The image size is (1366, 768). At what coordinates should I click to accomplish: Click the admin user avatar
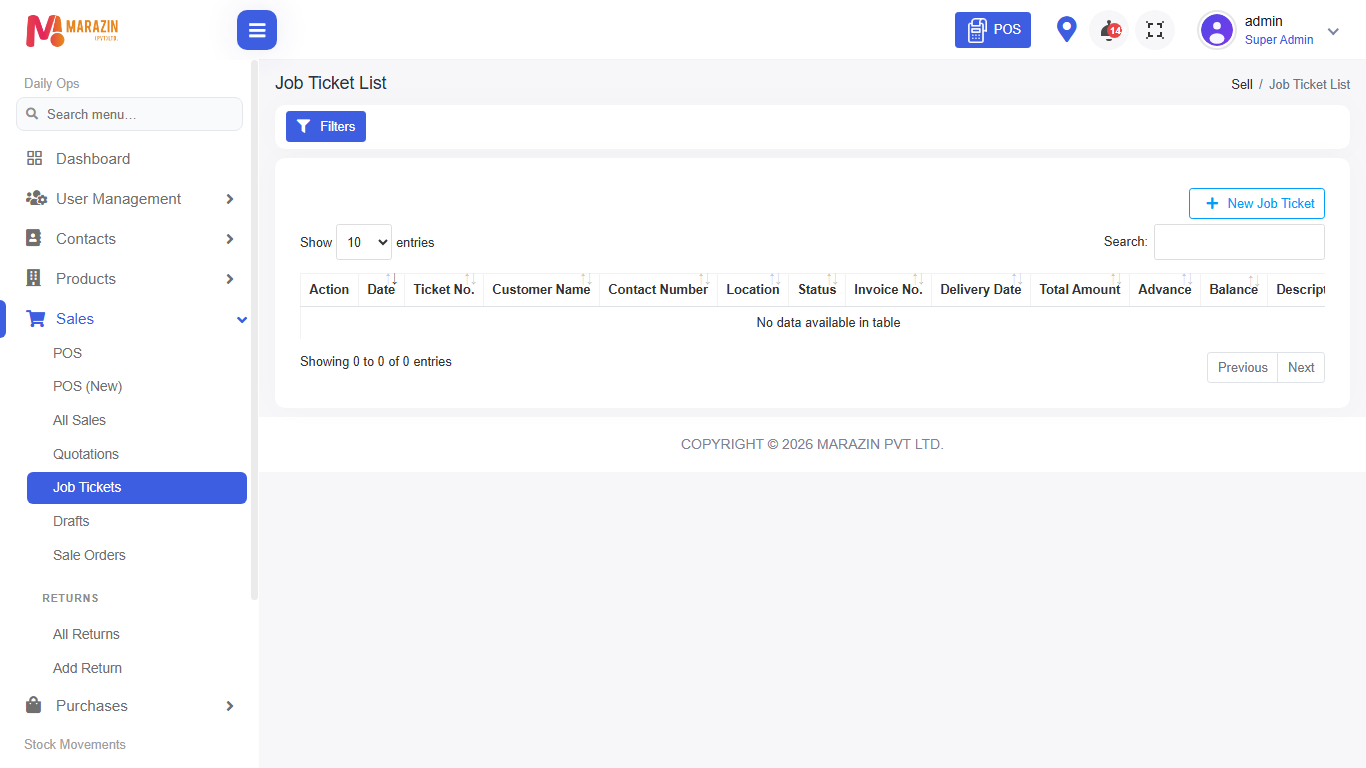[x=1217, y=30]
